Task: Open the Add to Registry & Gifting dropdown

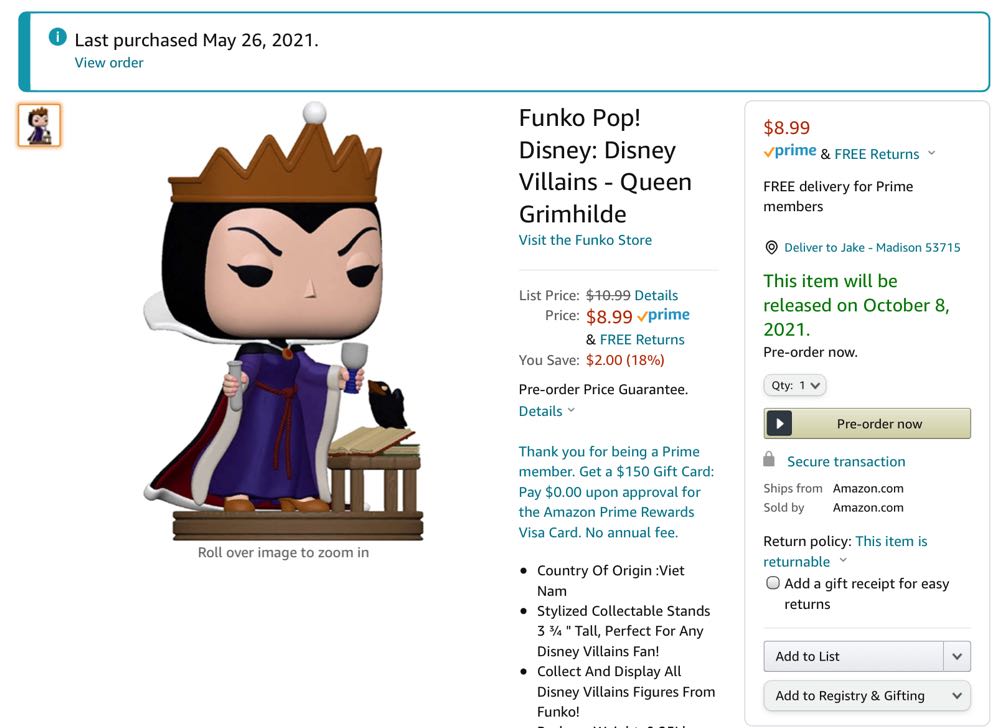Action: (x=957, y=696)
